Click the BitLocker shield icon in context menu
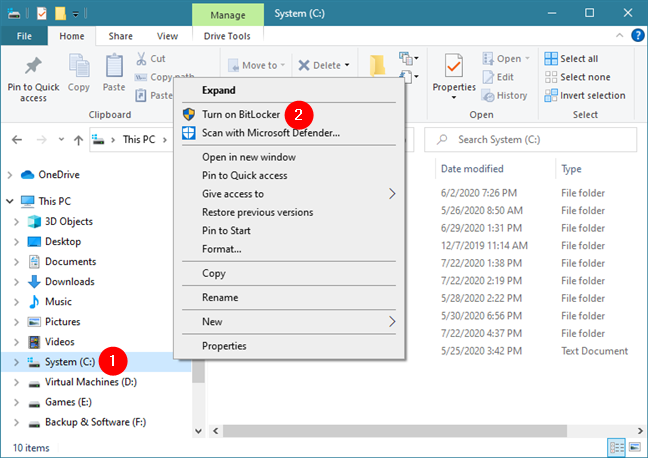Image resolution: width=648 pixels, height=458 pixels. click(189, 114)
